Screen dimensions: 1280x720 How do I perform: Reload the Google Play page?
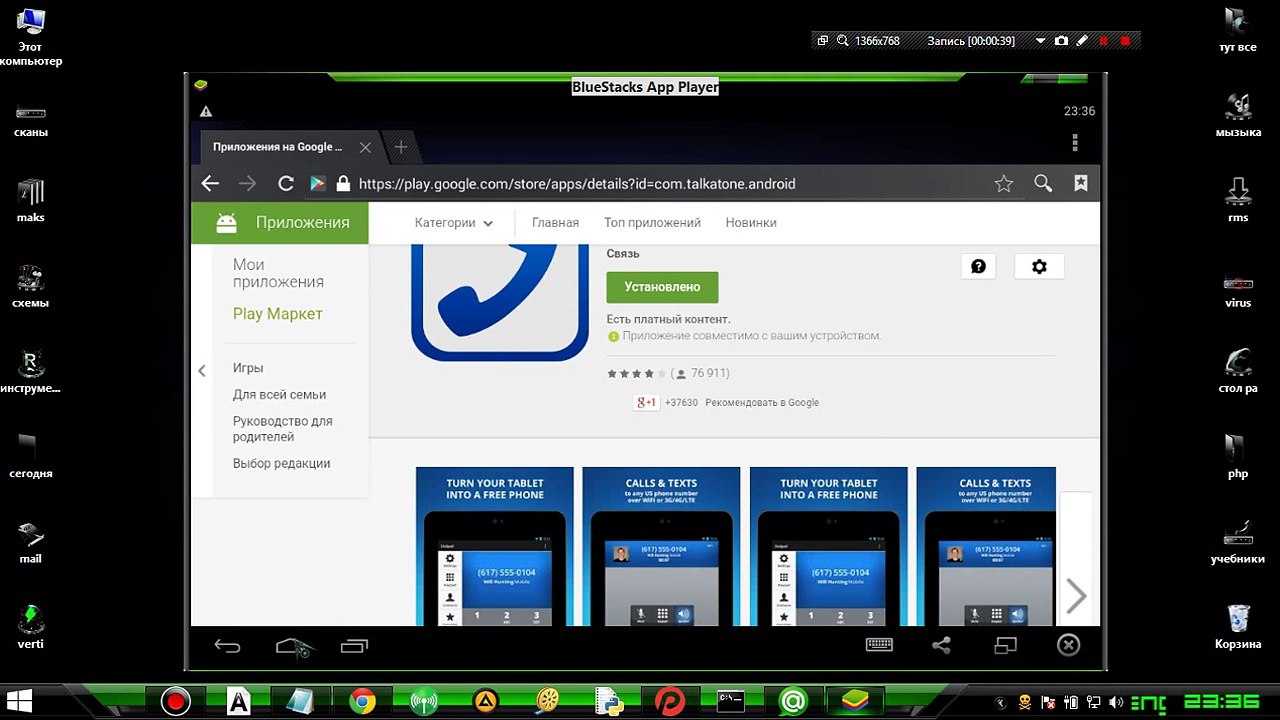point(286,183)
